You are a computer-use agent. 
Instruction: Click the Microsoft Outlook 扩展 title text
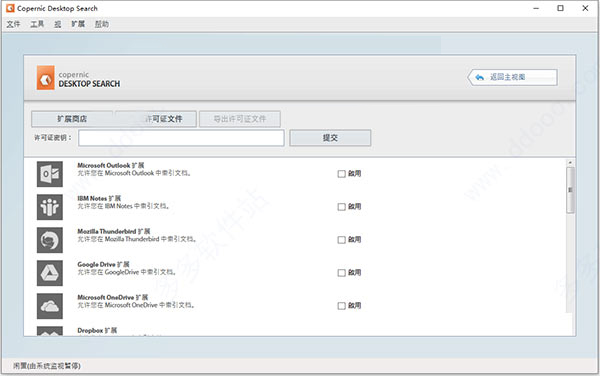[111, 165]
